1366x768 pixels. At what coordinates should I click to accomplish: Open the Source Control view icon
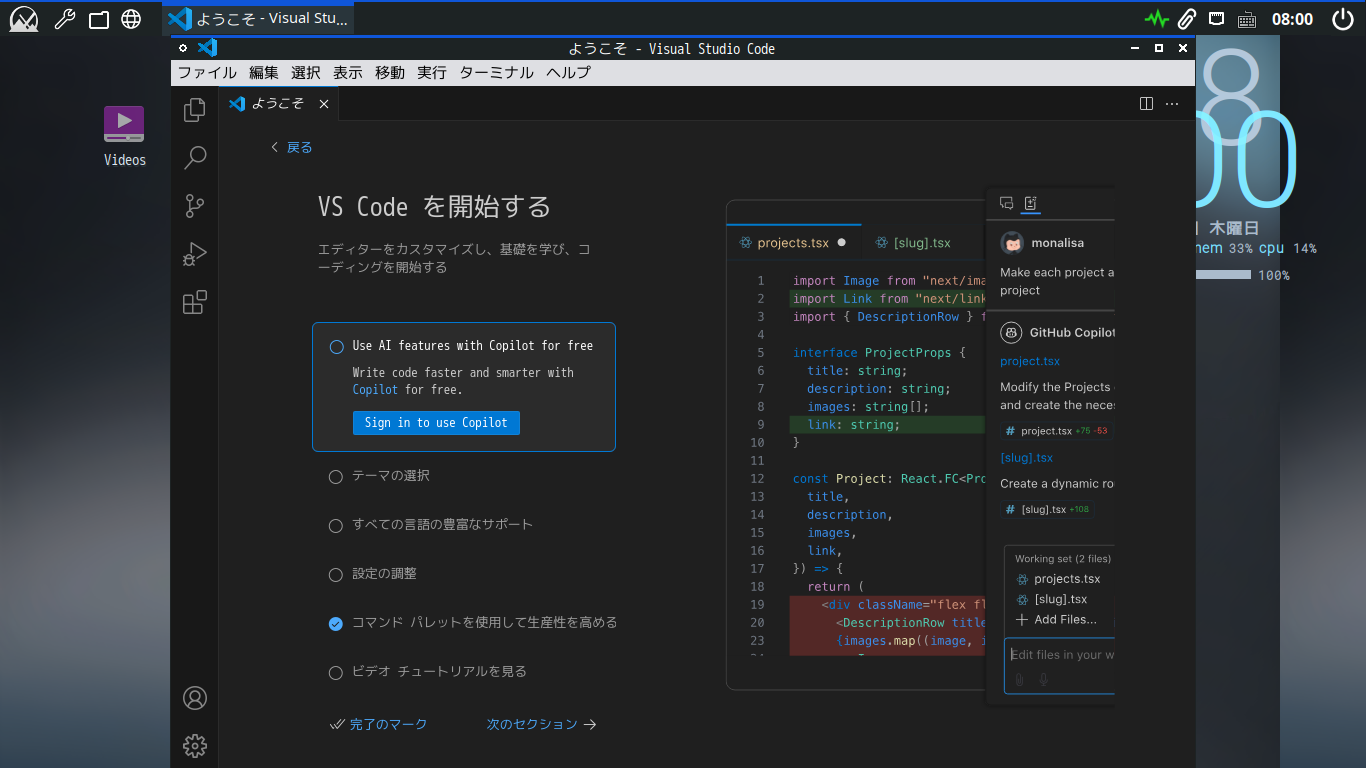pos(195,206)
